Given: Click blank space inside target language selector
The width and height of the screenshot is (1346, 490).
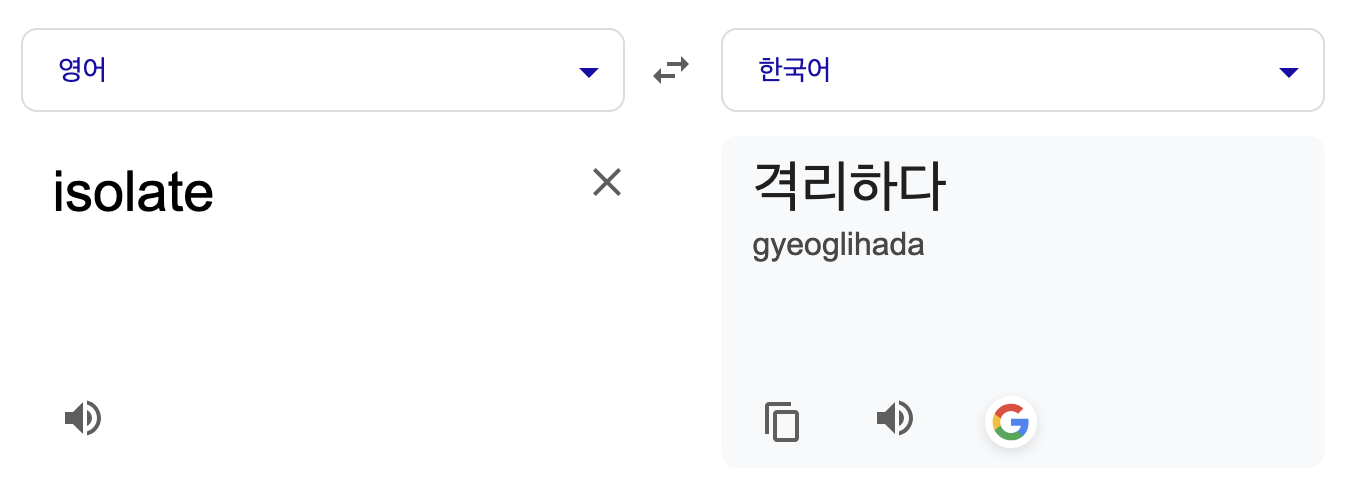Looking at the screenshot, I should (x=1050, y=70).
